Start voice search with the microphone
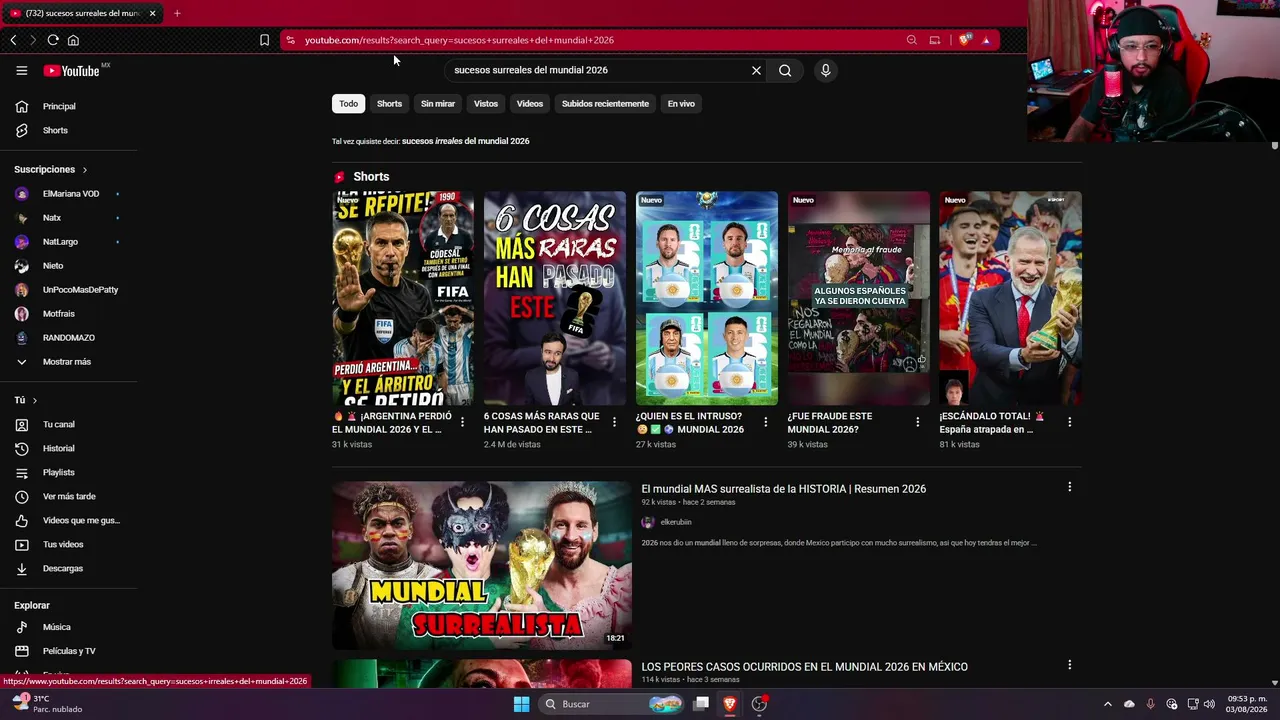 [825, 70]
